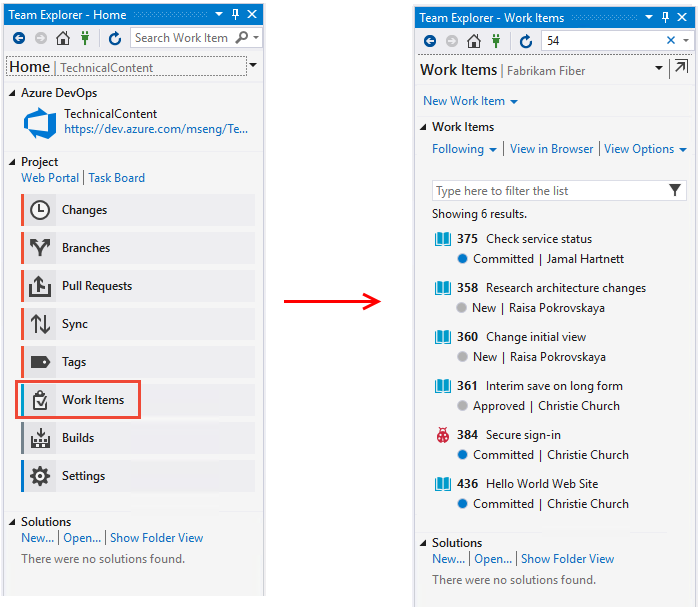Open Work Items | Fabrikam Fiber page dropdown
This screenshot has height=610, width=699.
click(x=659, y=68)
